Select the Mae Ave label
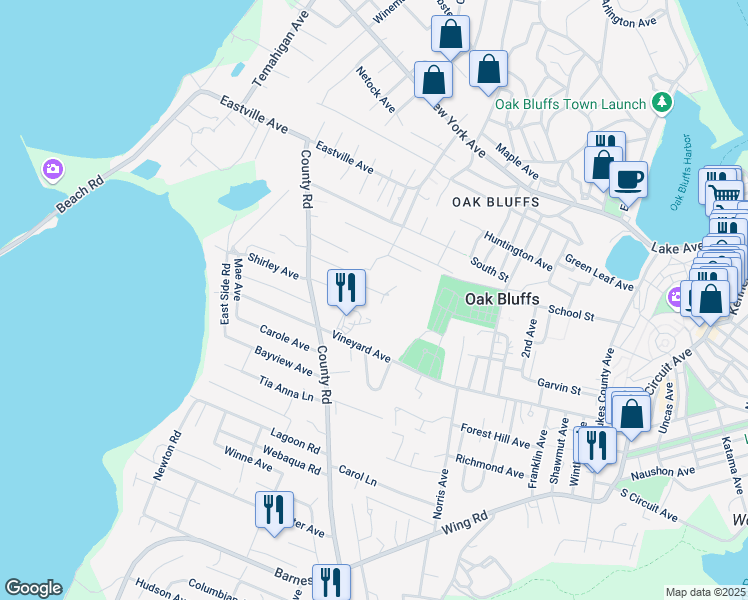 (x=238, y=279)
